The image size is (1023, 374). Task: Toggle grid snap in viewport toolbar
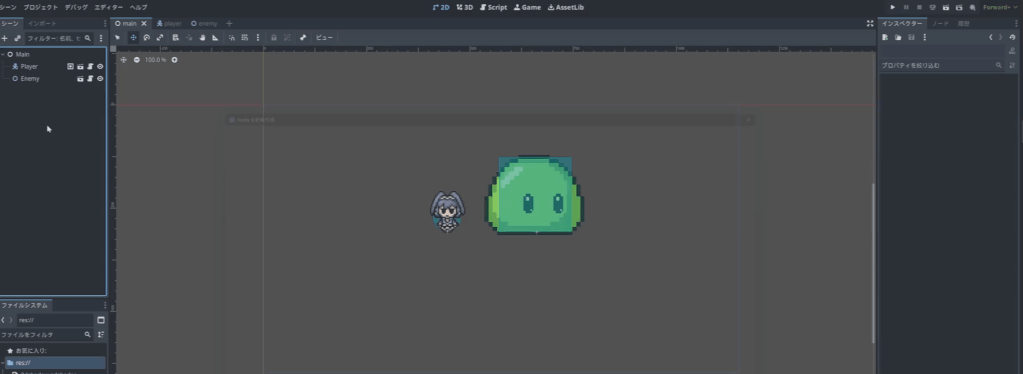click(245, 37)
